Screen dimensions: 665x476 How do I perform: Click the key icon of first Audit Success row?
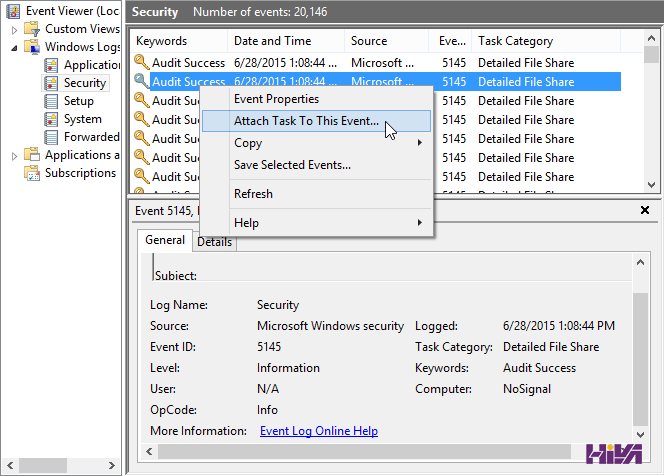(x=141, y=63)
